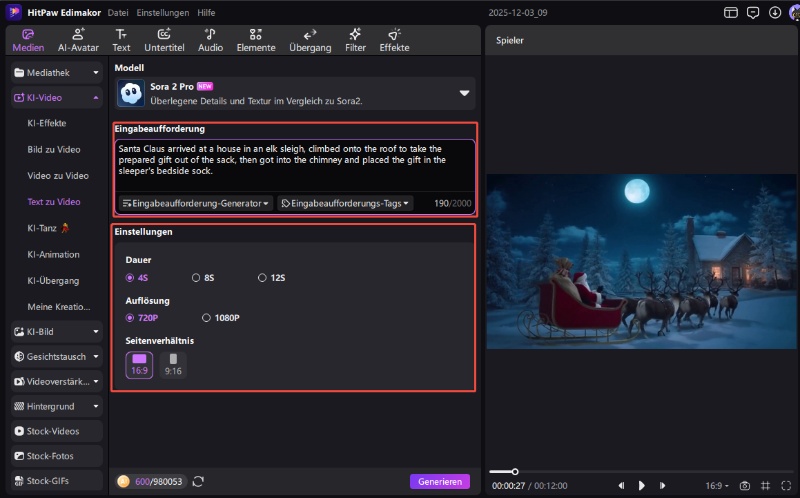Viewport: 800px width, 498px height.
Task: Select 4S duration
Action: click(137, 278)
